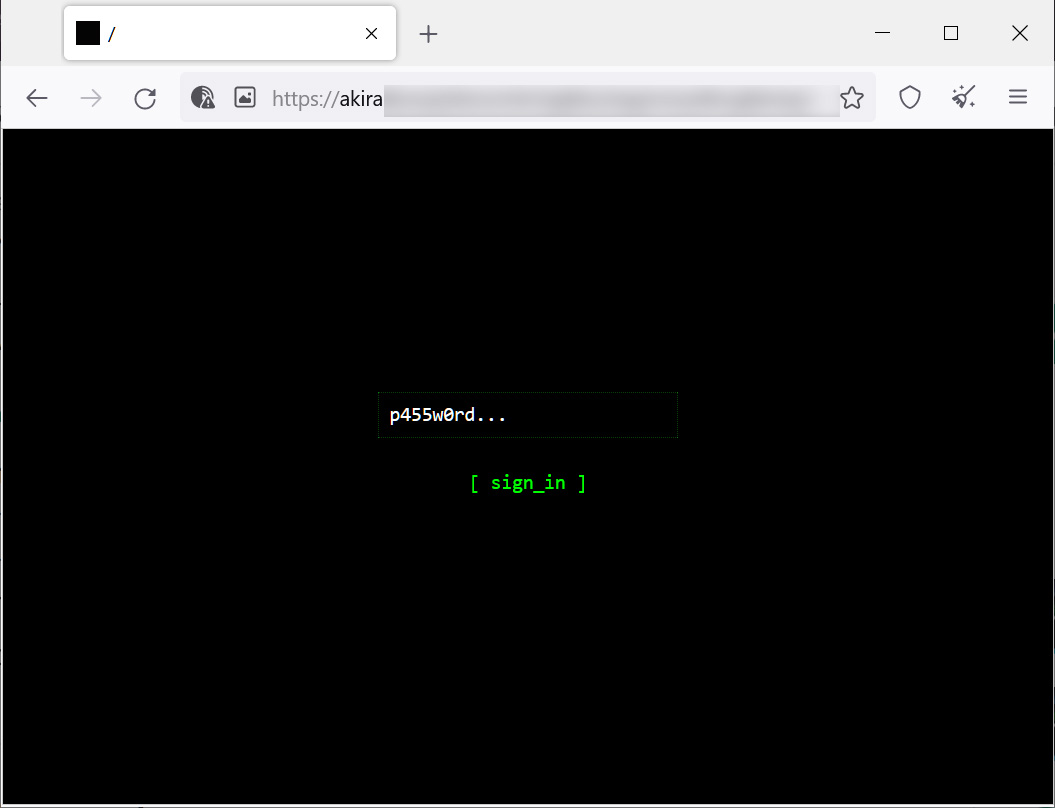
Task: Open the tracking protection shield
Action: coord(909,97)
